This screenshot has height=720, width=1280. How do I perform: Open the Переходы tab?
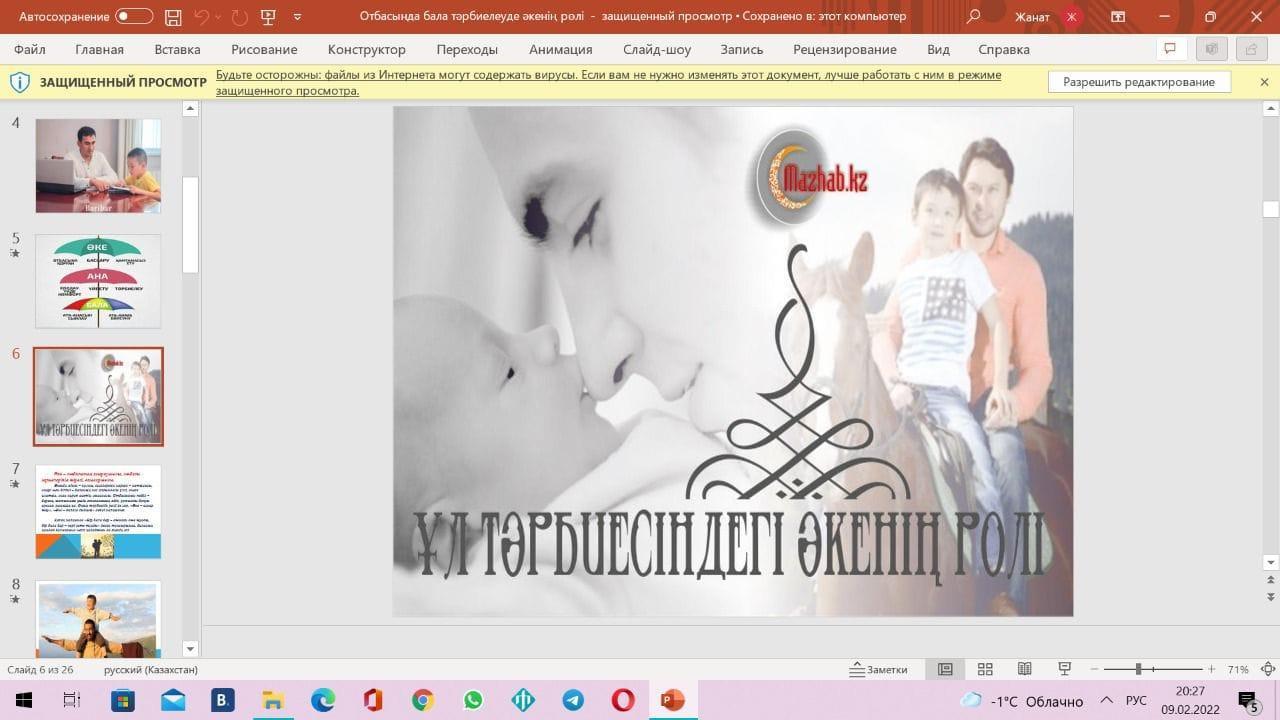pyautogui.click(x=467, y=49)
